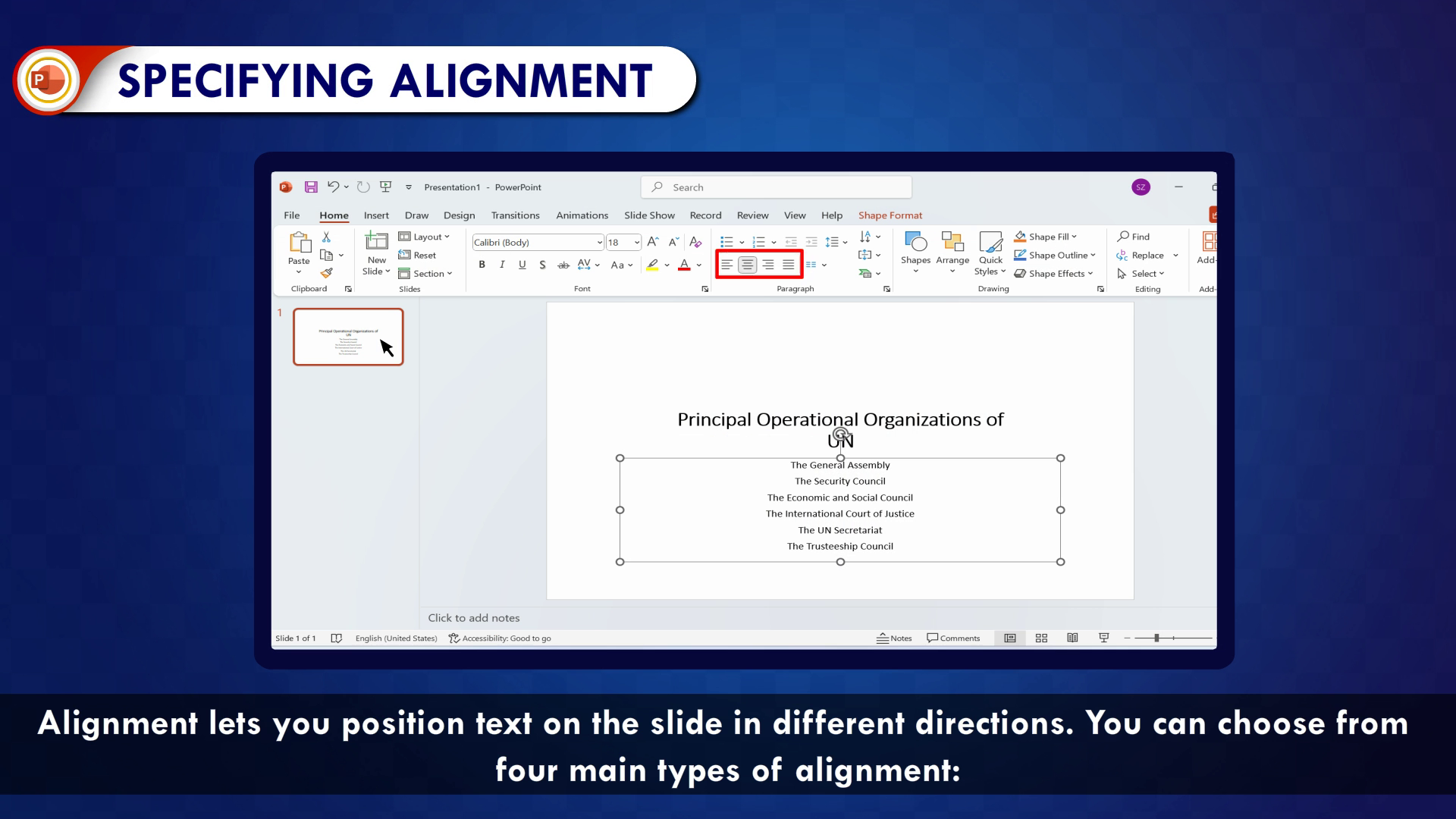Click the Save icon in title bar
Viewport: 1456px width, 819px height.
coord(311,187)
